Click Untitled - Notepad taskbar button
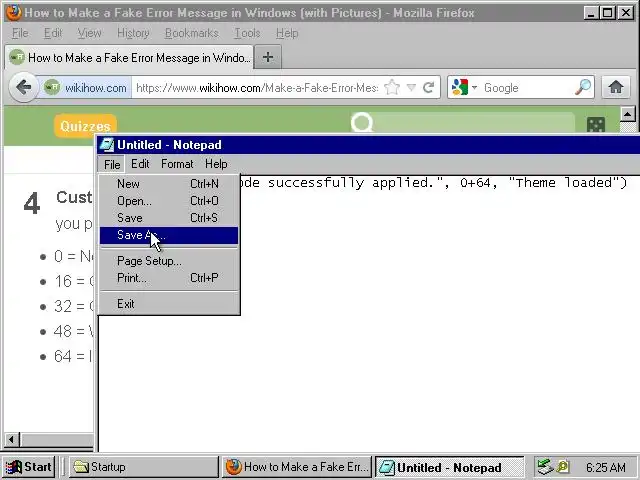This screenshot has width=640, height=480. 449,467
